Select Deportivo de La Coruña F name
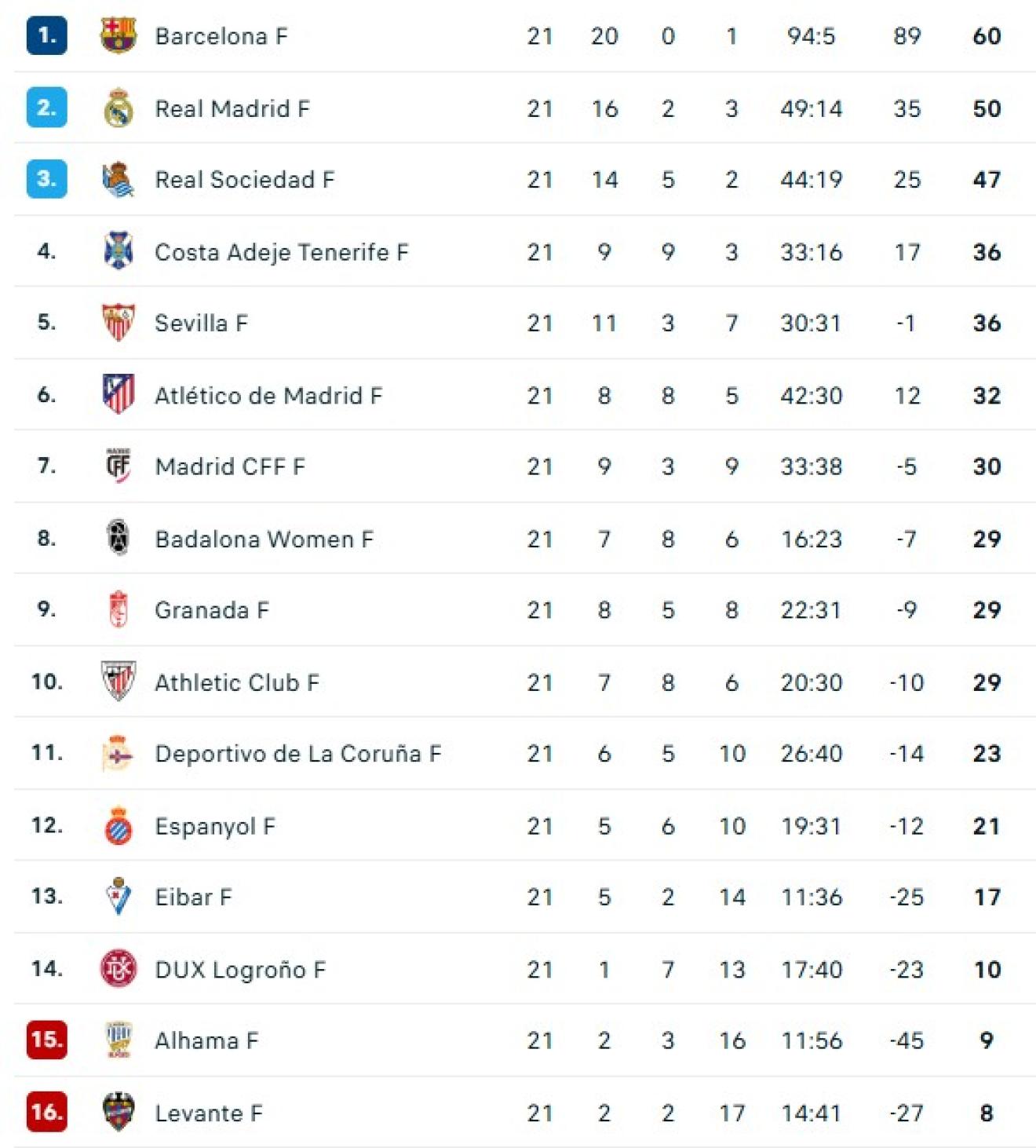The width and height of the screenshot is (1036, 1148). (x=298, y=754)
